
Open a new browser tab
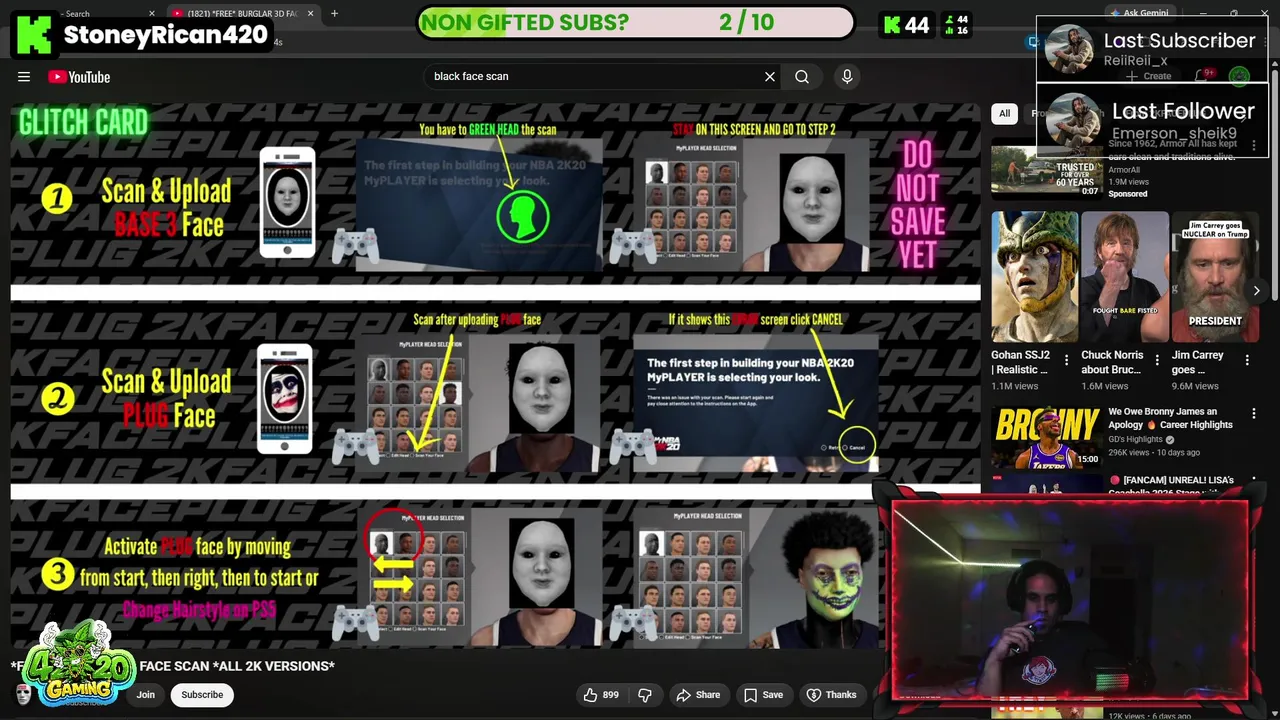click(334, 13)
